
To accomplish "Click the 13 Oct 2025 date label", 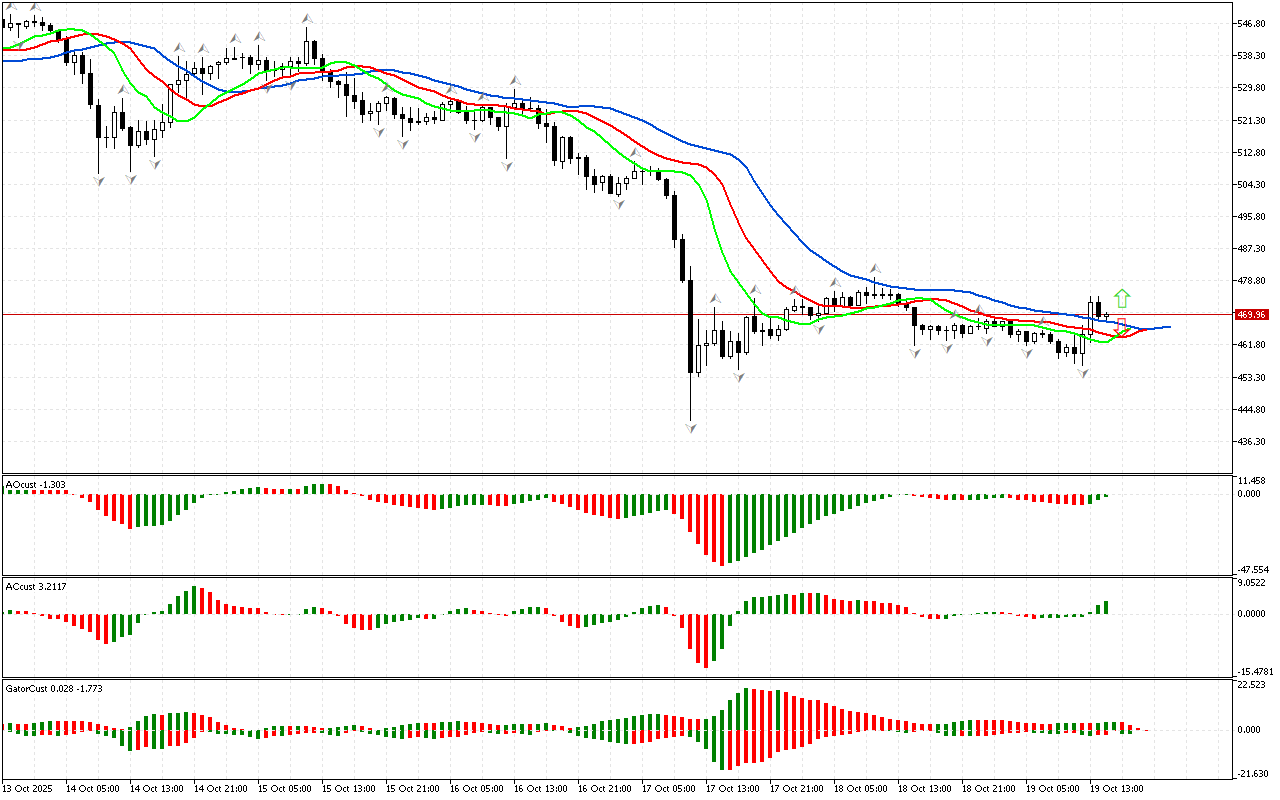I will 30,788.
